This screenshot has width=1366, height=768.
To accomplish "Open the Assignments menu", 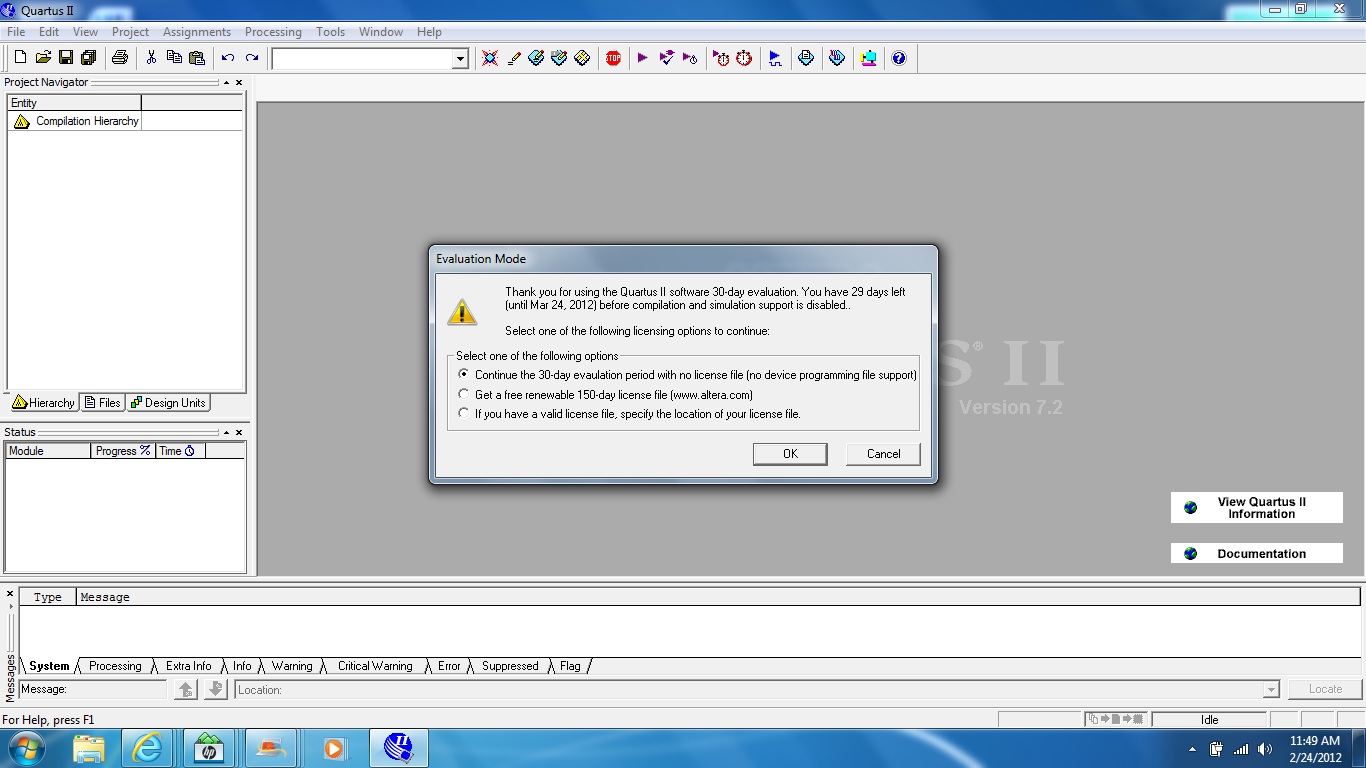I will pos(197,32).
